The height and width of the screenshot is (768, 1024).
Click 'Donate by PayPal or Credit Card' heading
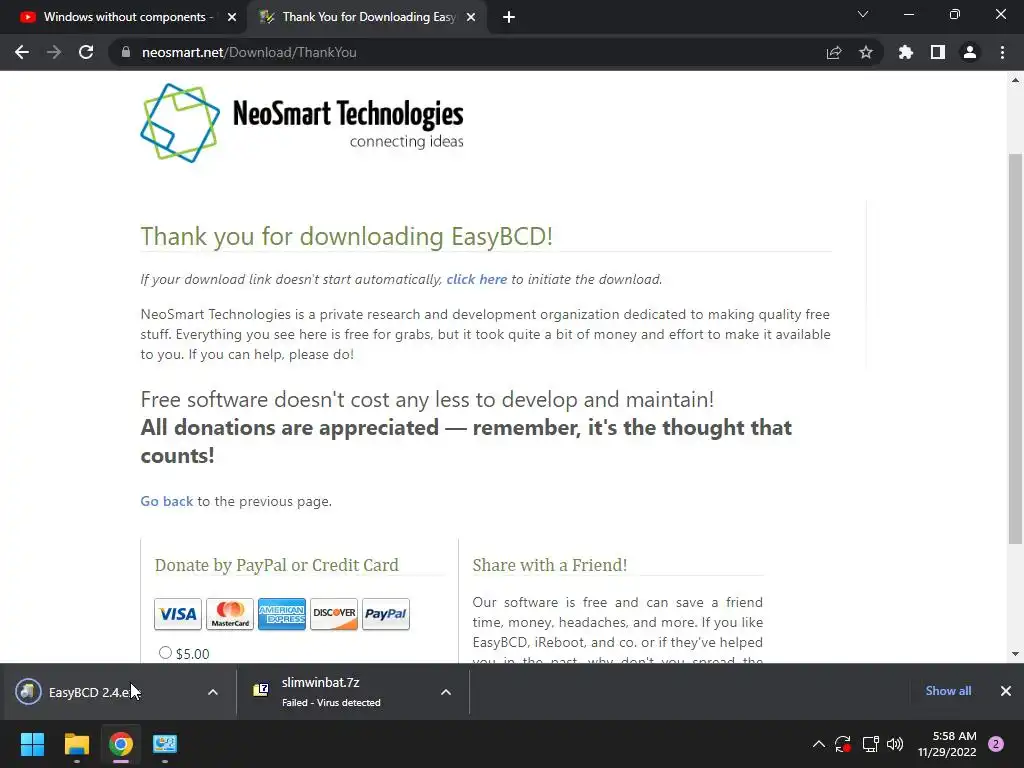tap(276, 565)
